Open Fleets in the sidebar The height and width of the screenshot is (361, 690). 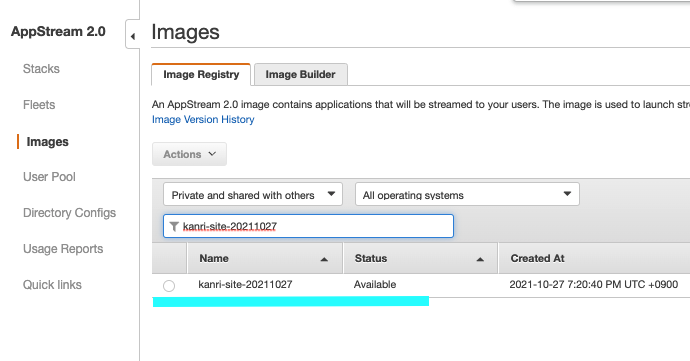click(39, 105)
